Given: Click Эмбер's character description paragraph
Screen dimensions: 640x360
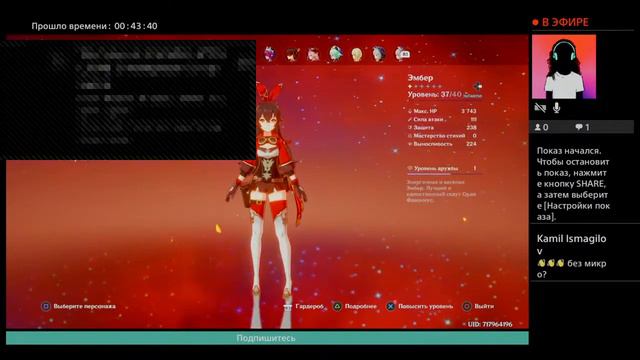Looking at the screenshot, I should click(x=441, y=191).
